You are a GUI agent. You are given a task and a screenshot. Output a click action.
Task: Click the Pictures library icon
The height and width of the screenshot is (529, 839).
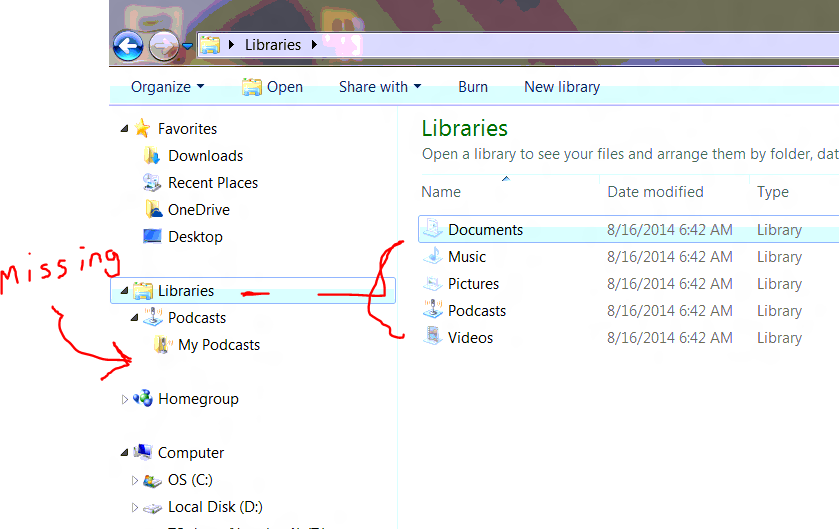(432, 283)
